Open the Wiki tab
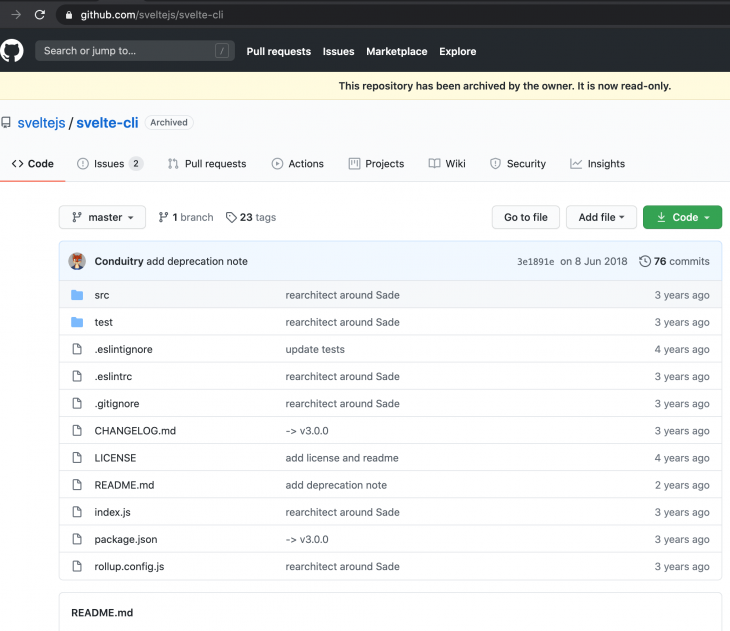The height and width of the screenshot is (631, 730). pyautogui.click(x=447, y=164)
